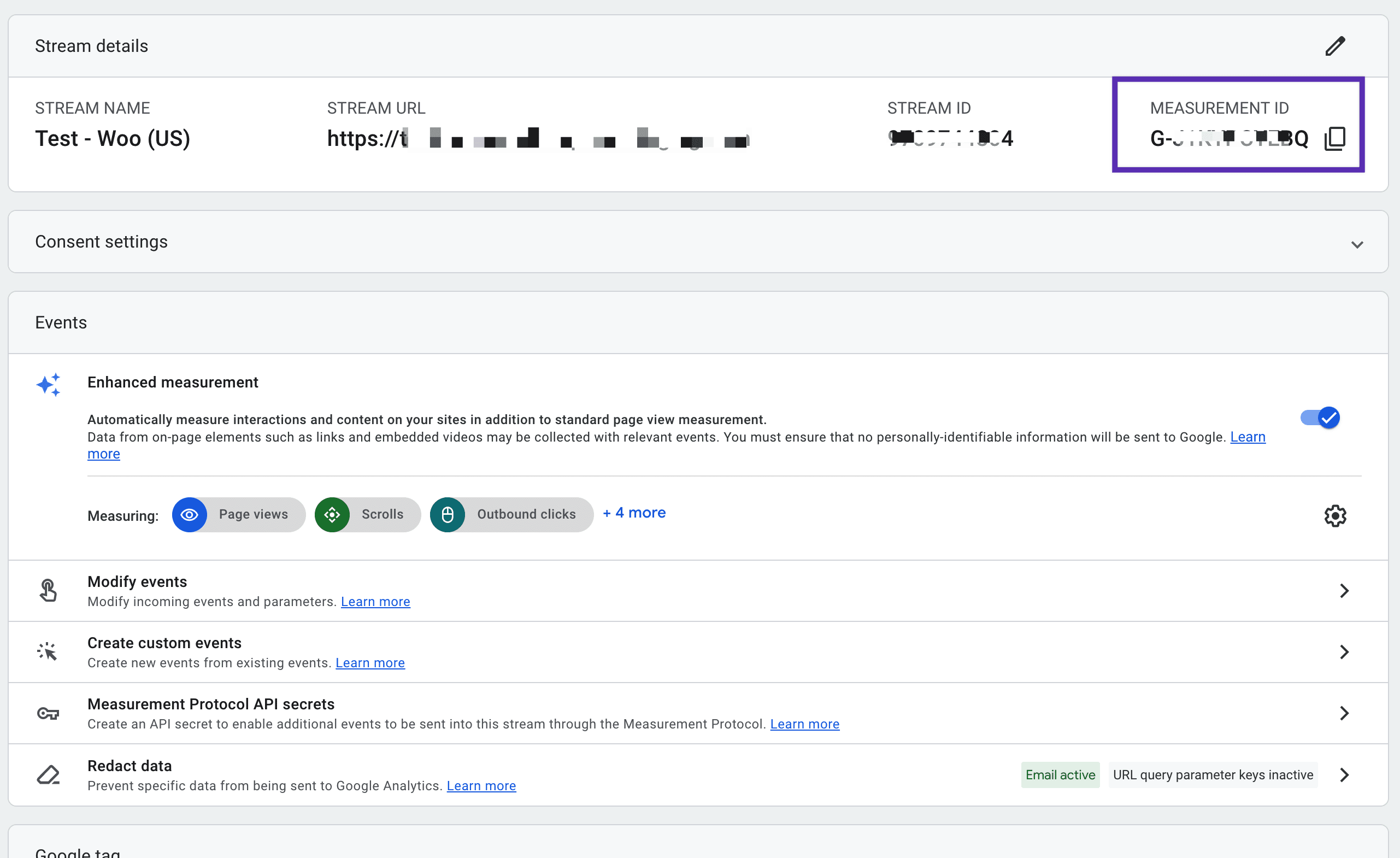Click the Email active status badge
The image size is (1400, 858).
(1060, 774)
